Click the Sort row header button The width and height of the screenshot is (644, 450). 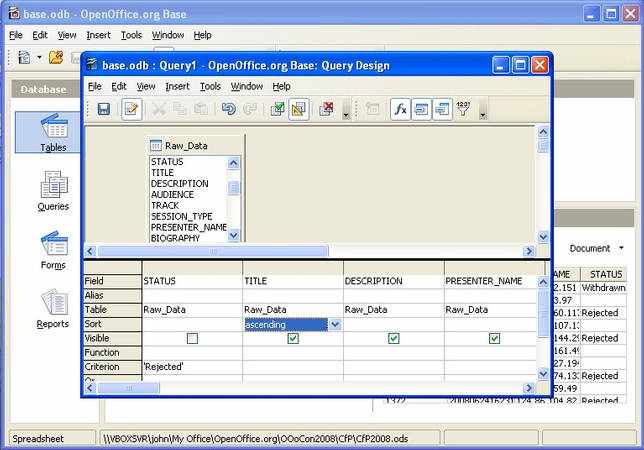tap(113, 324)
